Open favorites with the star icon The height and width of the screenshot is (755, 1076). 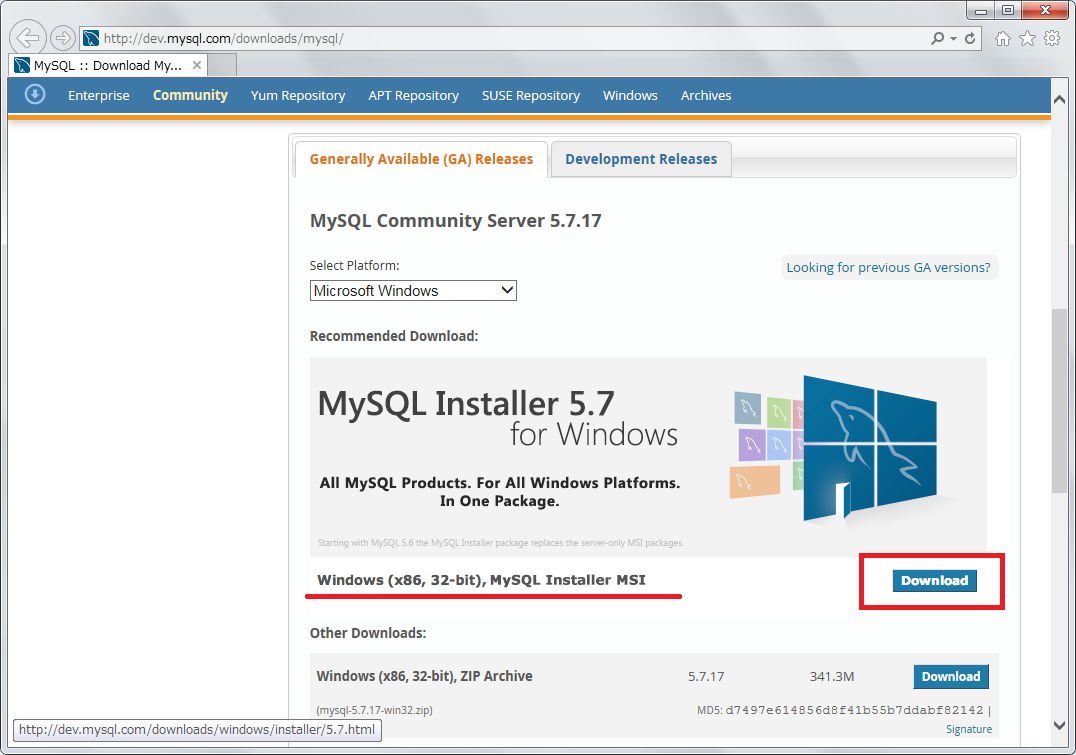click(1027, 38)
